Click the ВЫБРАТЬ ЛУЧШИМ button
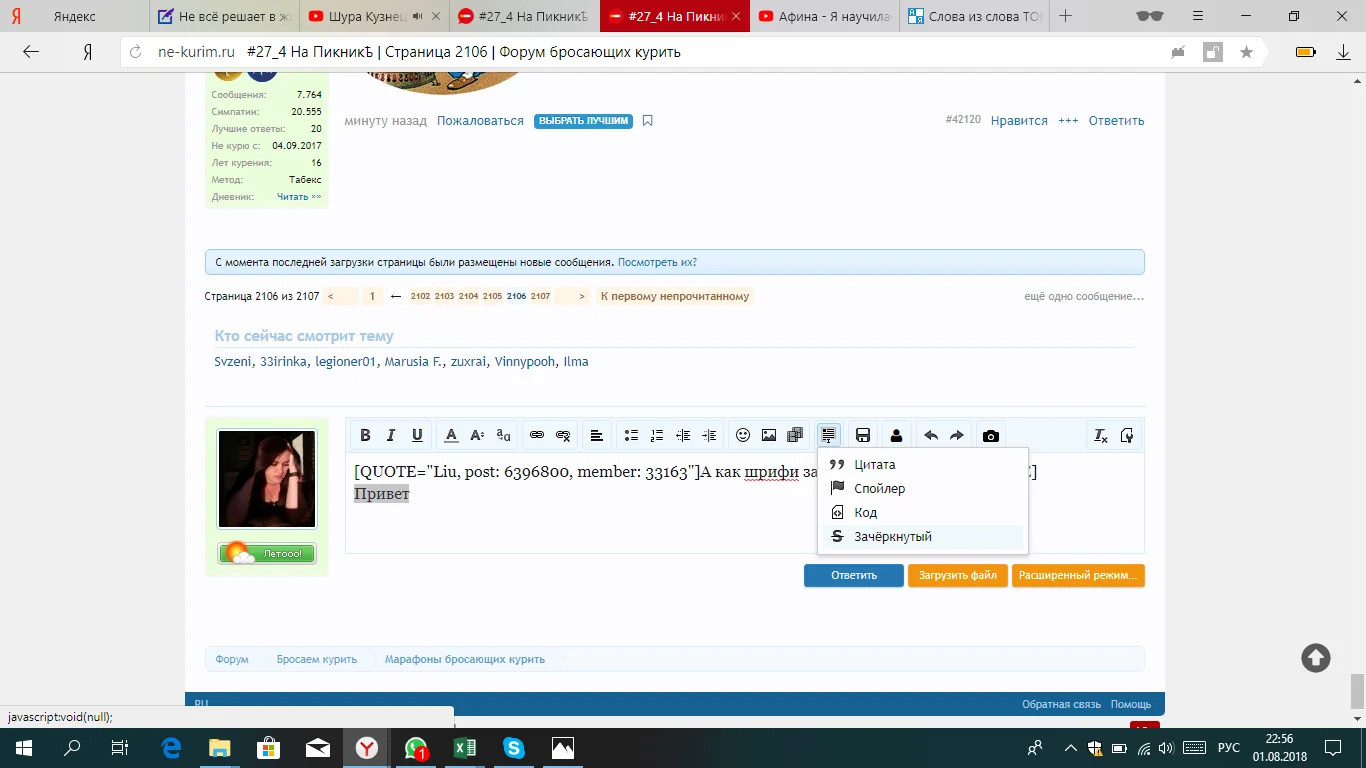 pos(583,121)
